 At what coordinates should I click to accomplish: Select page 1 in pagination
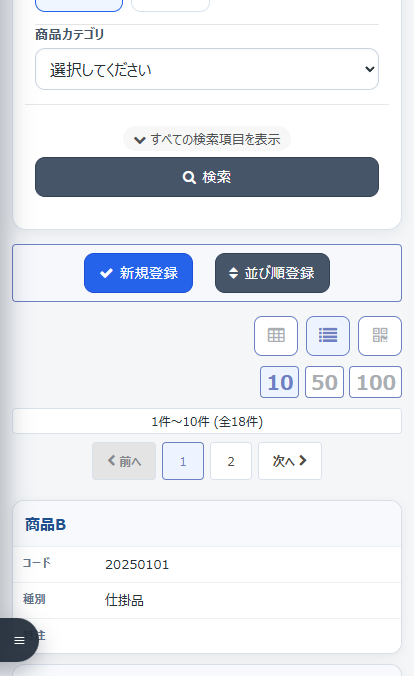pyautogui.click(x=183, y=461)
